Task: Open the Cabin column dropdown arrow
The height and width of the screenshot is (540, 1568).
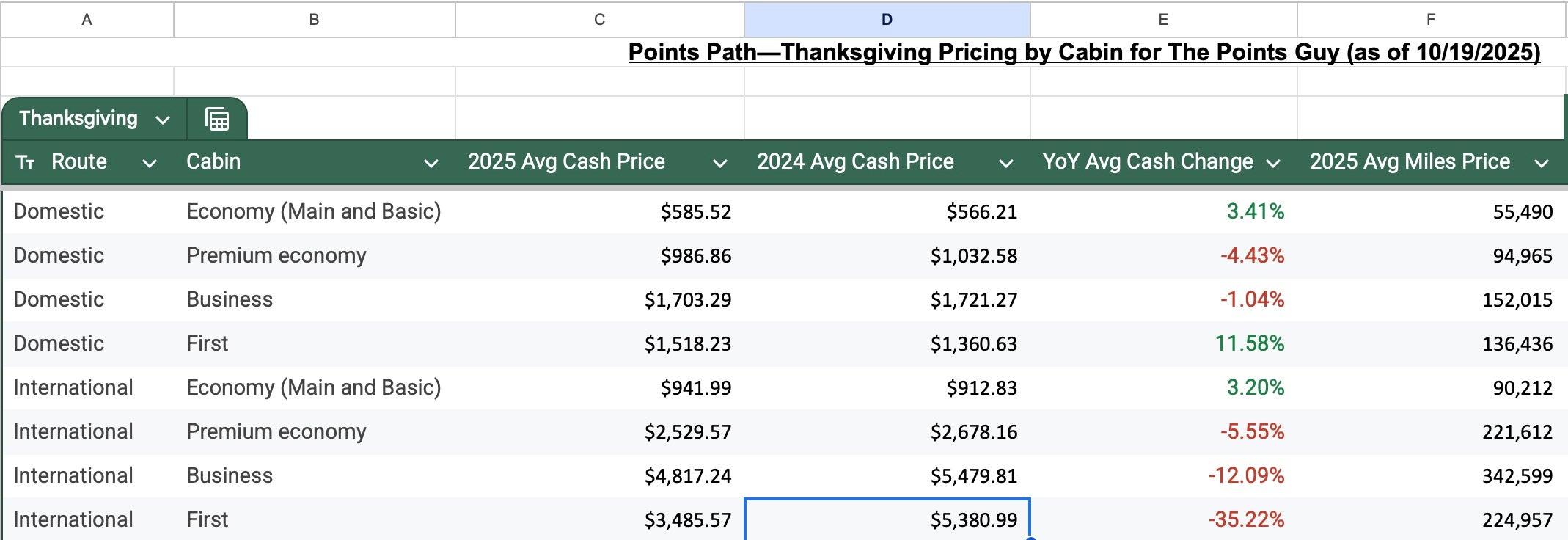Action: click(431, 163)
